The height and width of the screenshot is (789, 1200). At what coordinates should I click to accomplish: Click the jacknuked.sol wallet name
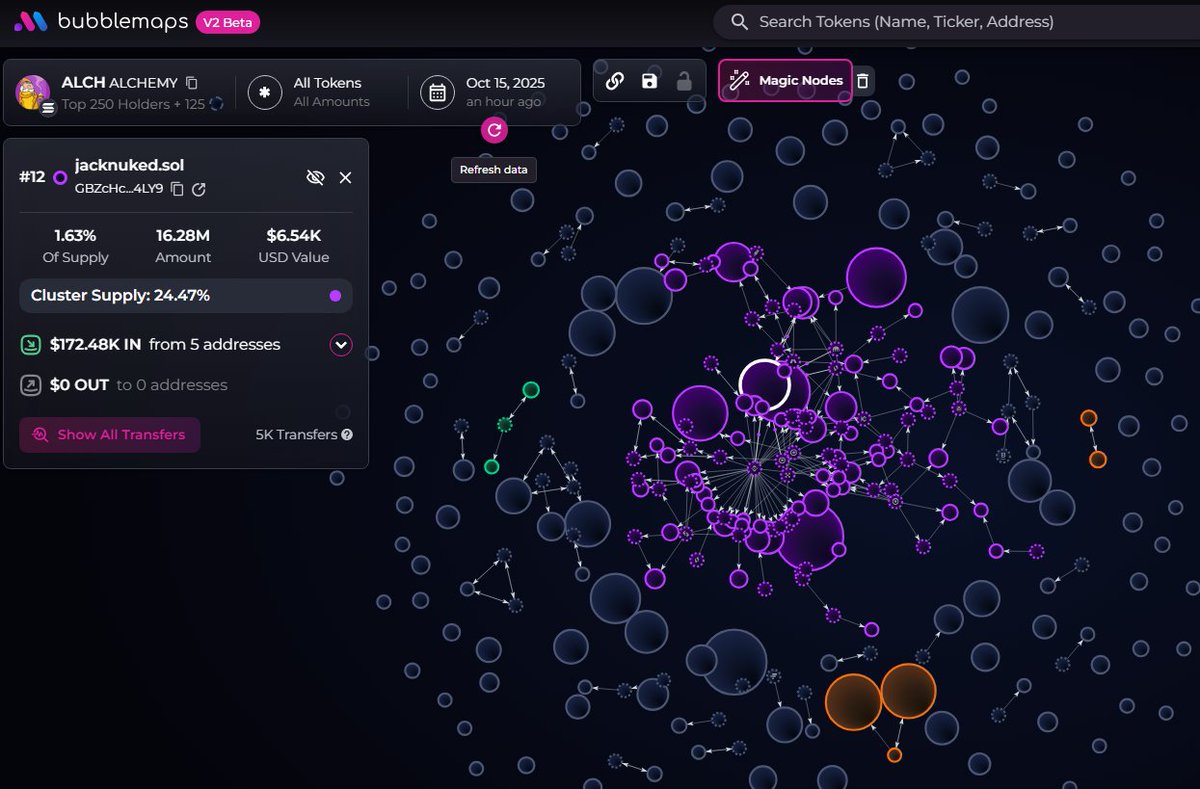tap(130, 165)
